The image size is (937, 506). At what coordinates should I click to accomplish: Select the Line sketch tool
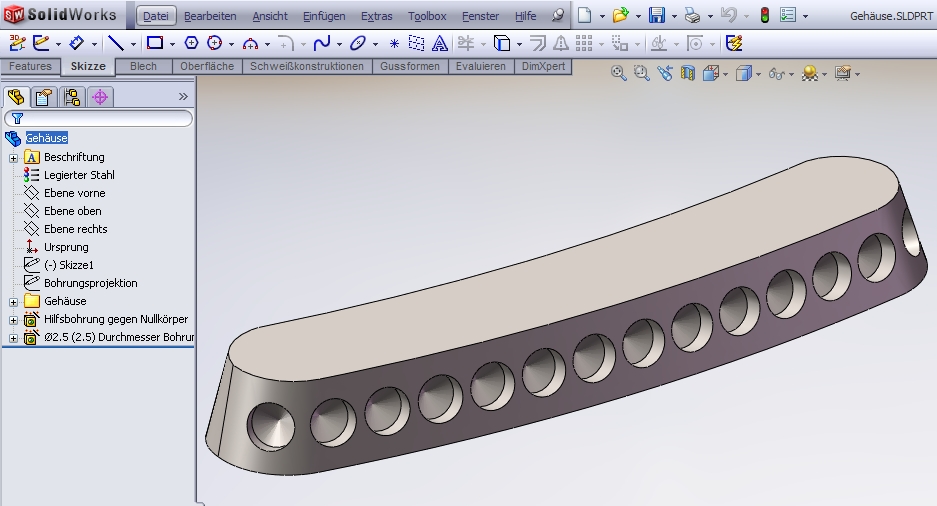(x=116, y=43)
